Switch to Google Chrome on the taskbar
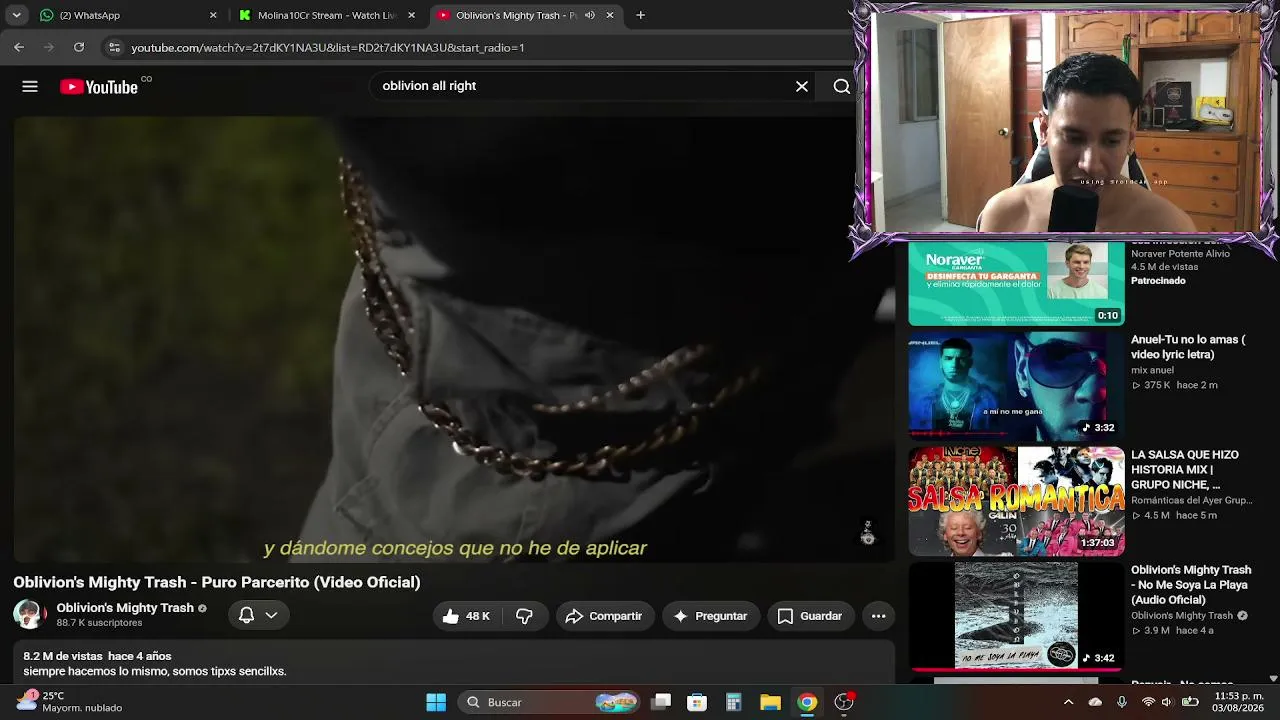Screen dimensions: 1280x720 pos(806,702)
